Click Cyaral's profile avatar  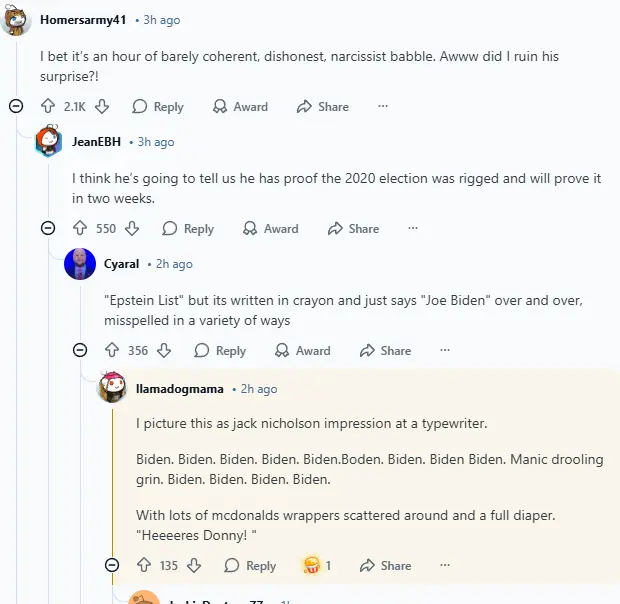[80, 264]
